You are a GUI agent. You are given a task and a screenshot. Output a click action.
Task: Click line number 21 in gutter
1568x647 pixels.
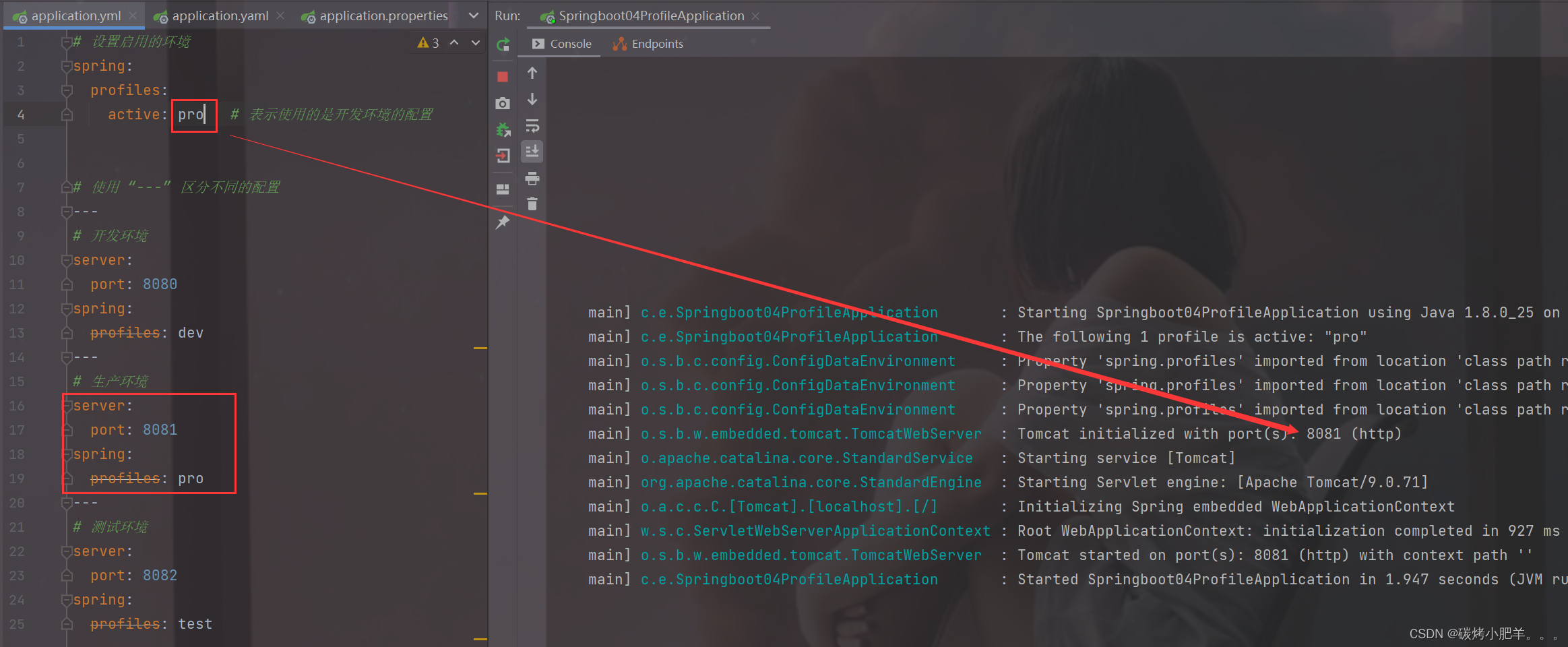(x=17, y=527)
